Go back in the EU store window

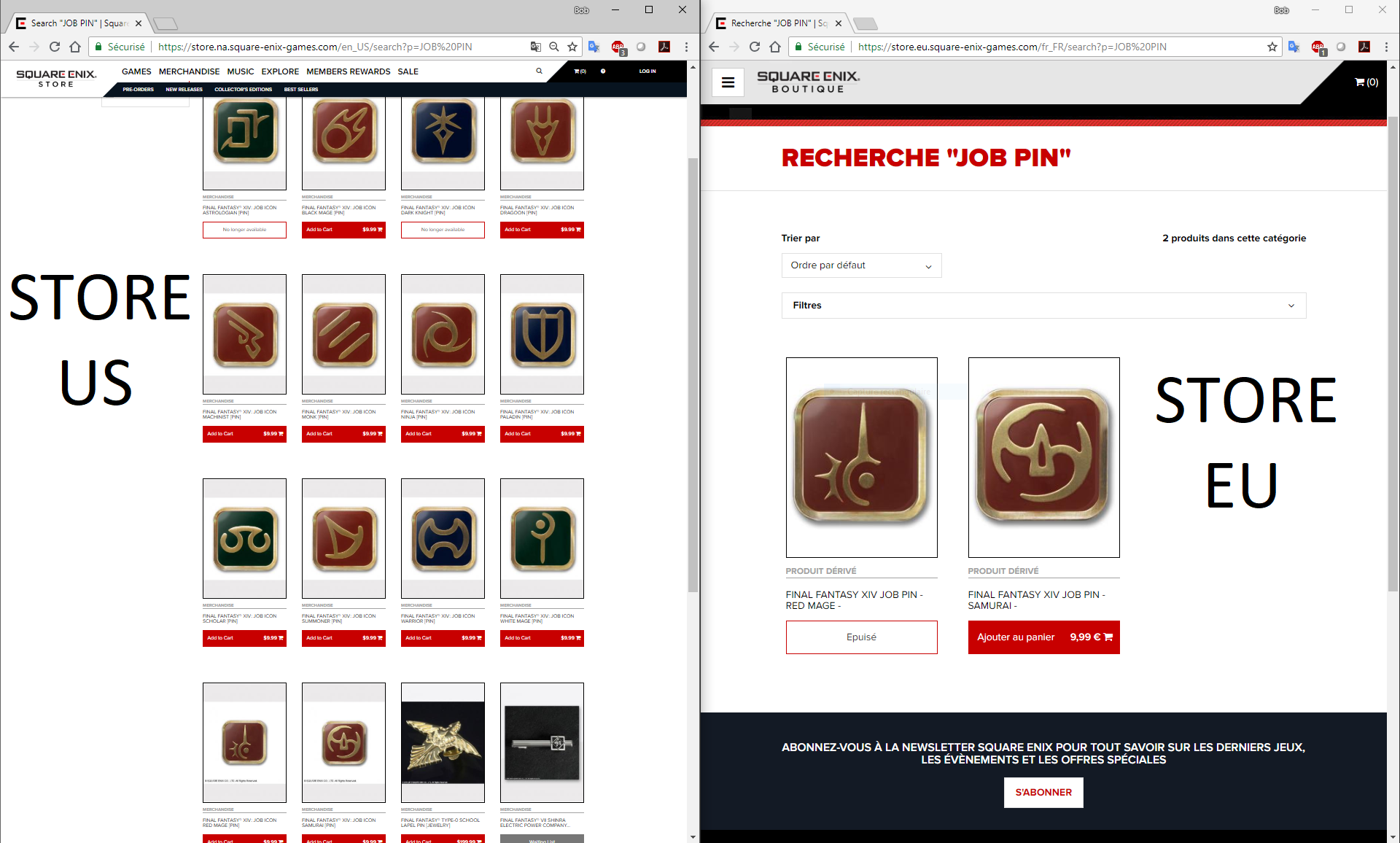(714, 47)
